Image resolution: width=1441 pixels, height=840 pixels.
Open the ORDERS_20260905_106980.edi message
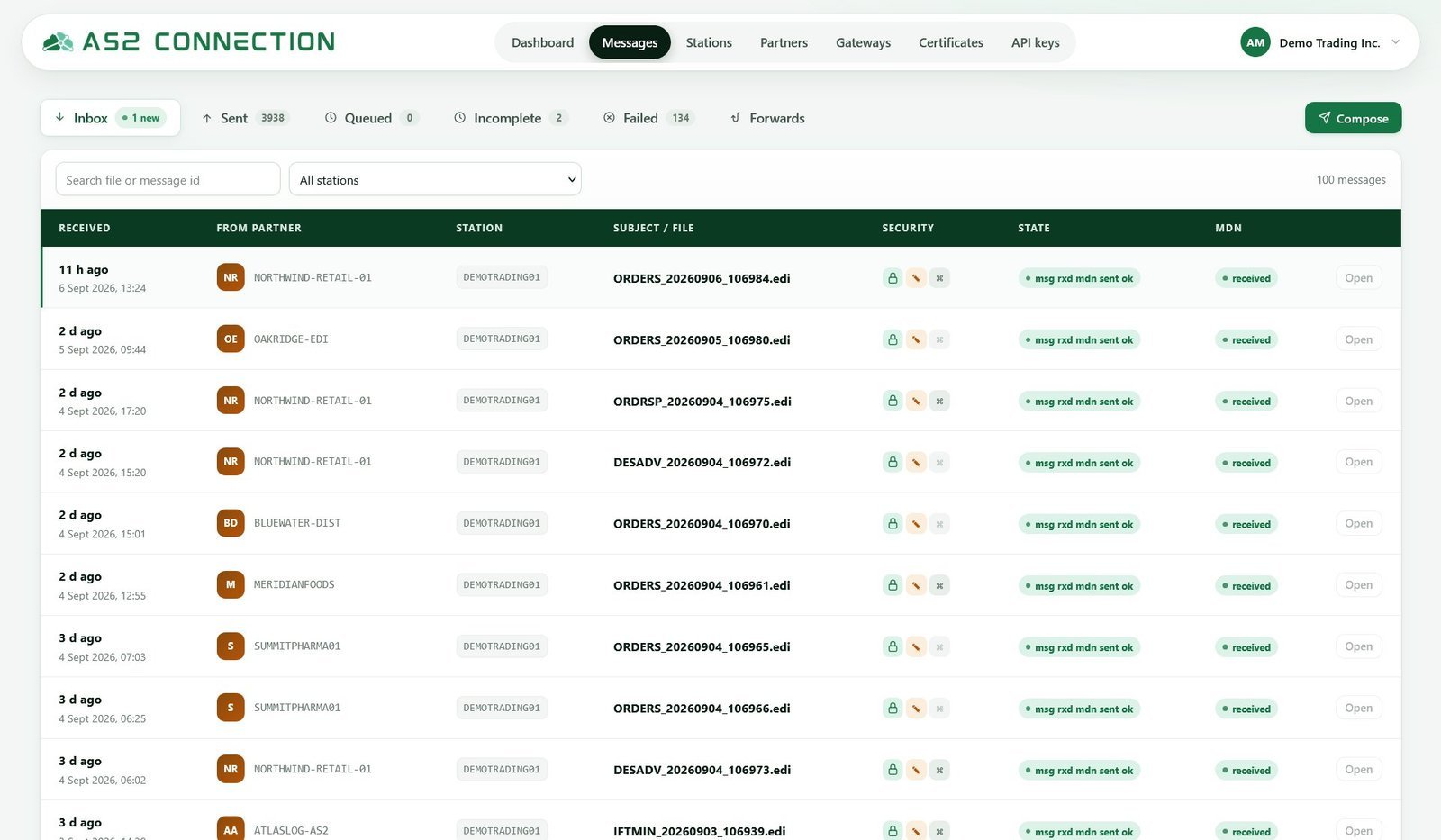(1358, 339)
